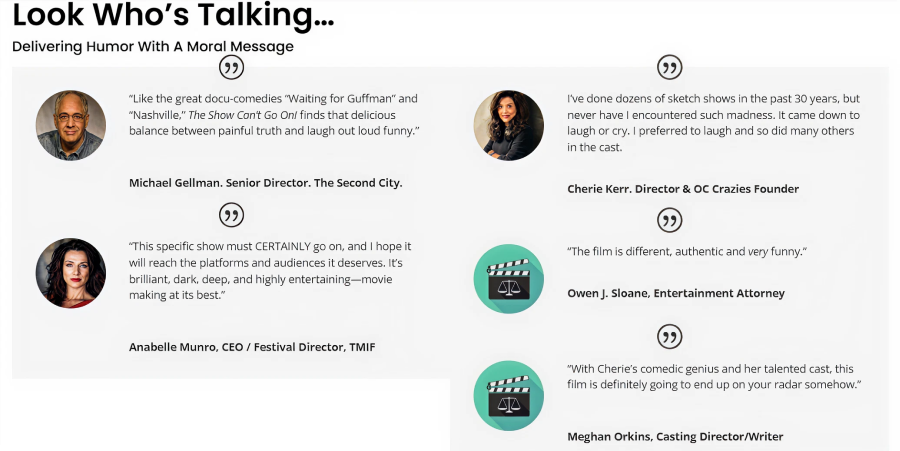Click Meghan Orkins, Casting Director/Writer text
The height and width of the screenshot is (451, 900).
pos(675,436)
